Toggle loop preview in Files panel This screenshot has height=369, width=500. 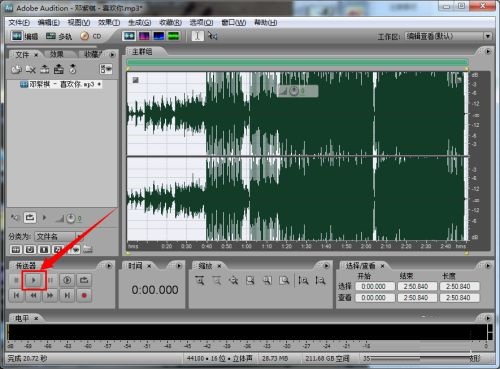(x=30, y=218)
